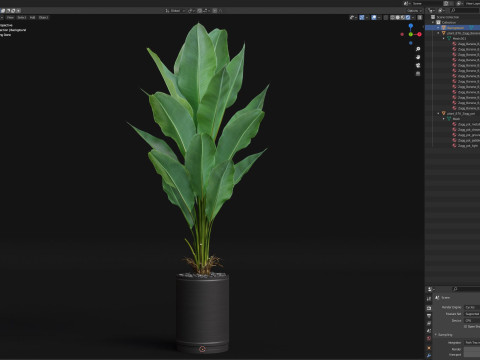Click the green mesh data icon under pot object
This screenshot has width=480, height=360.
[449, 119]
